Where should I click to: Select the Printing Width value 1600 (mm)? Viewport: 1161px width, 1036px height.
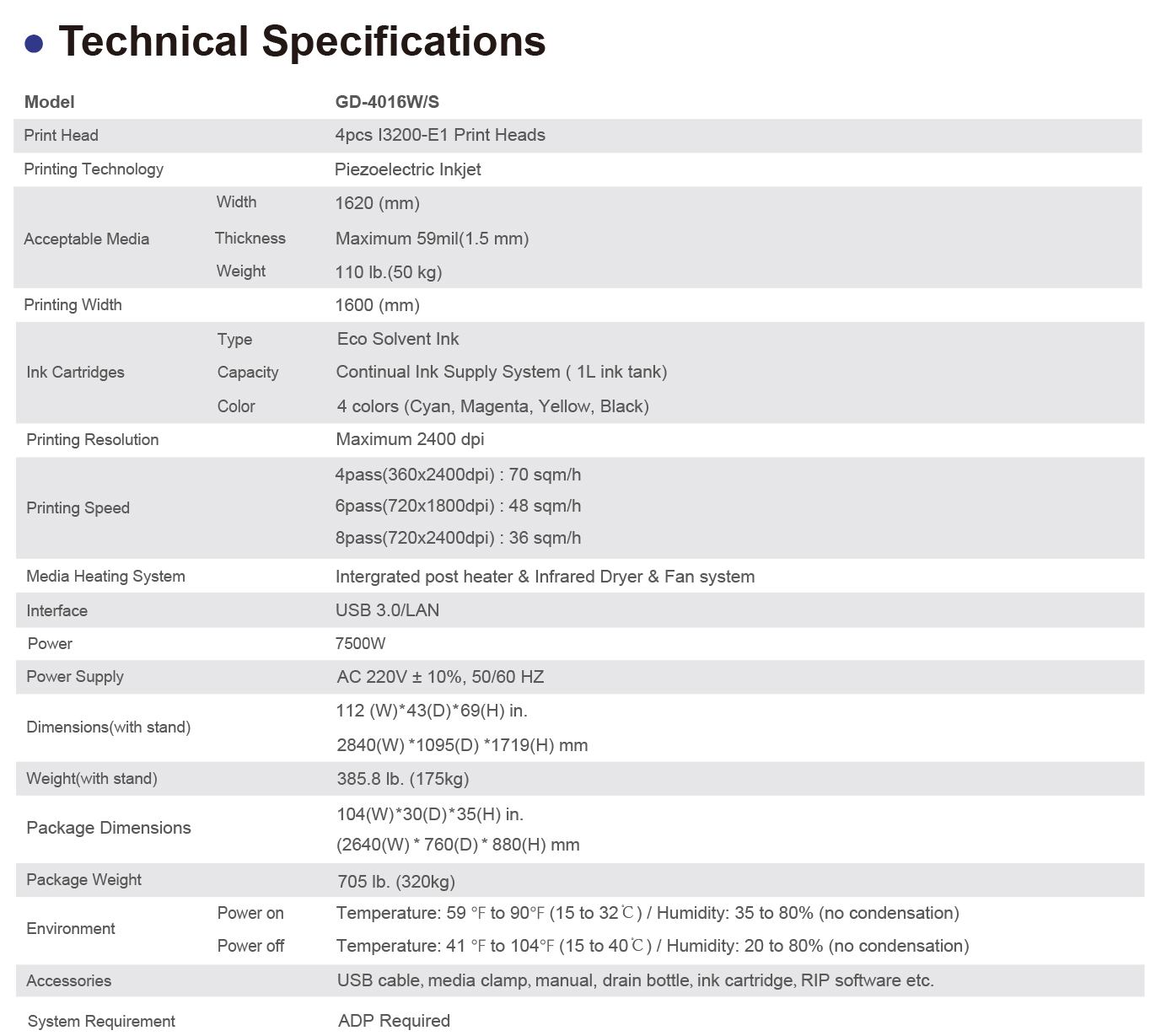[x=377, y=305]
